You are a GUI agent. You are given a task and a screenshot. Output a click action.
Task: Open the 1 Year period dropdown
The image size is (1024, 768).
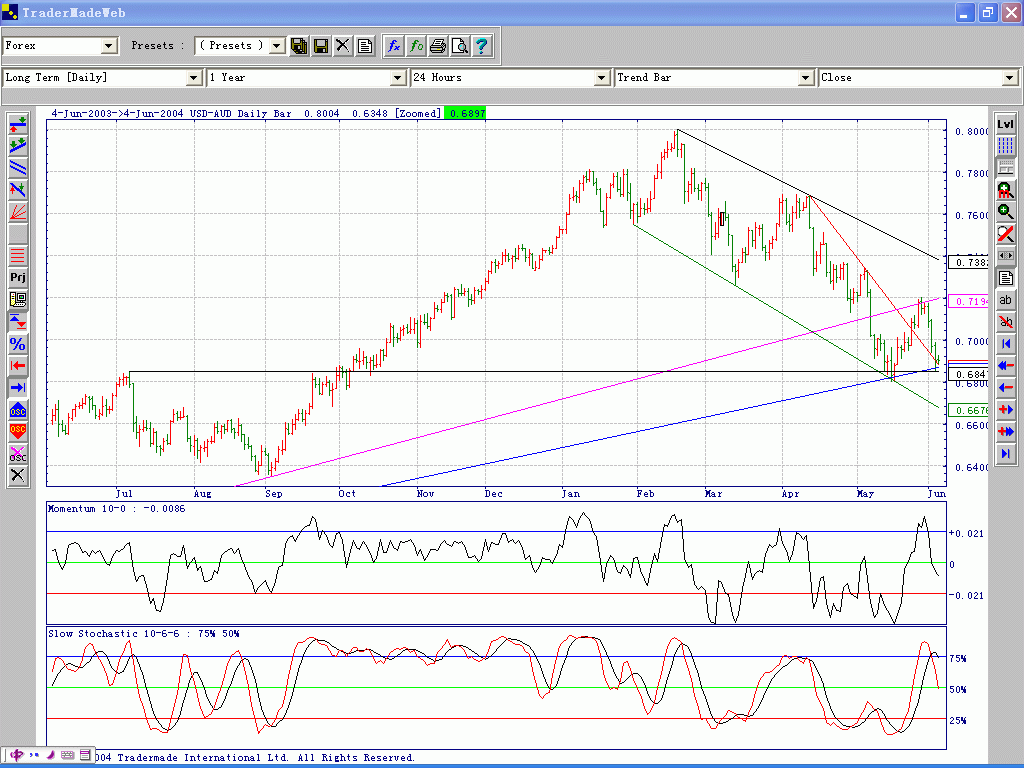(398, 78)
